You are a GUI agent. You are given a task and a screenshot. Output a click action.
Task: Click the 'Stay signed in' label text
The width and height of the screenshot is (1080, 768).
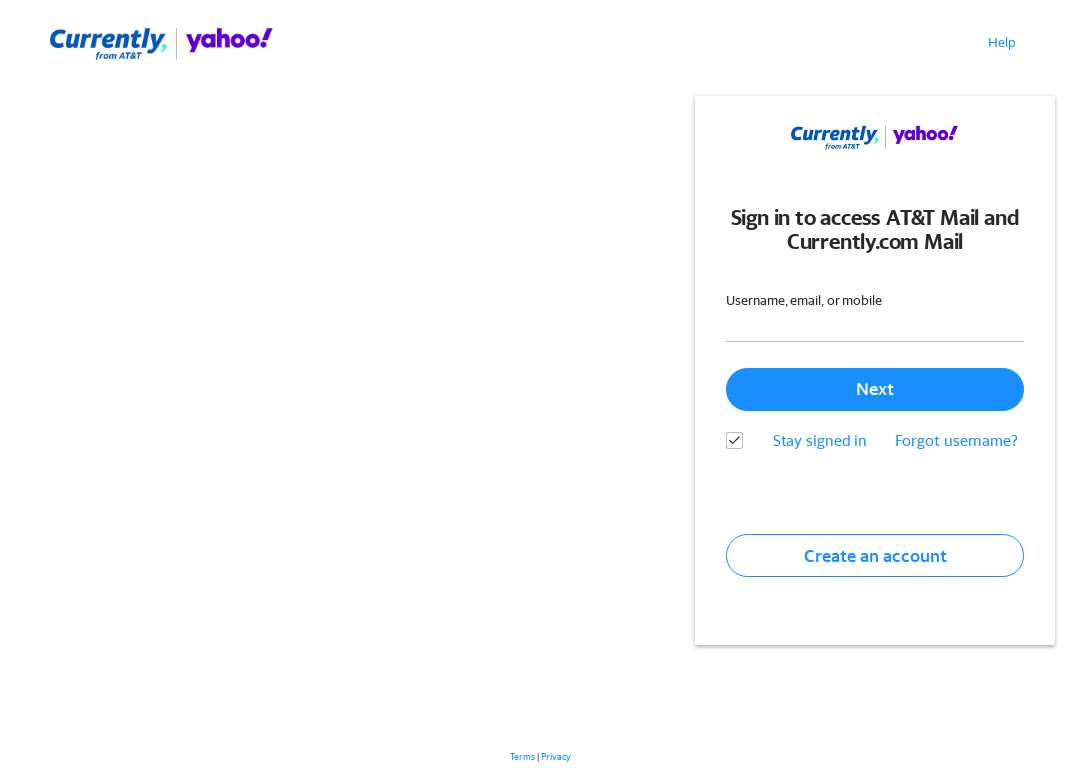point(819,441)
